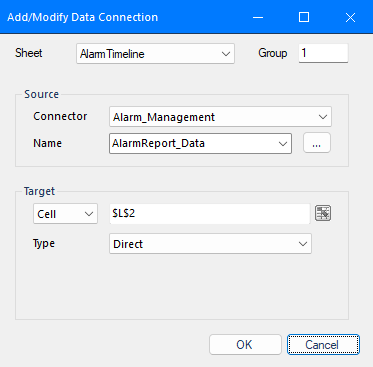This screenshot has height=367, width=373.
Task: Click the Group number field
Action: [323, 53]
